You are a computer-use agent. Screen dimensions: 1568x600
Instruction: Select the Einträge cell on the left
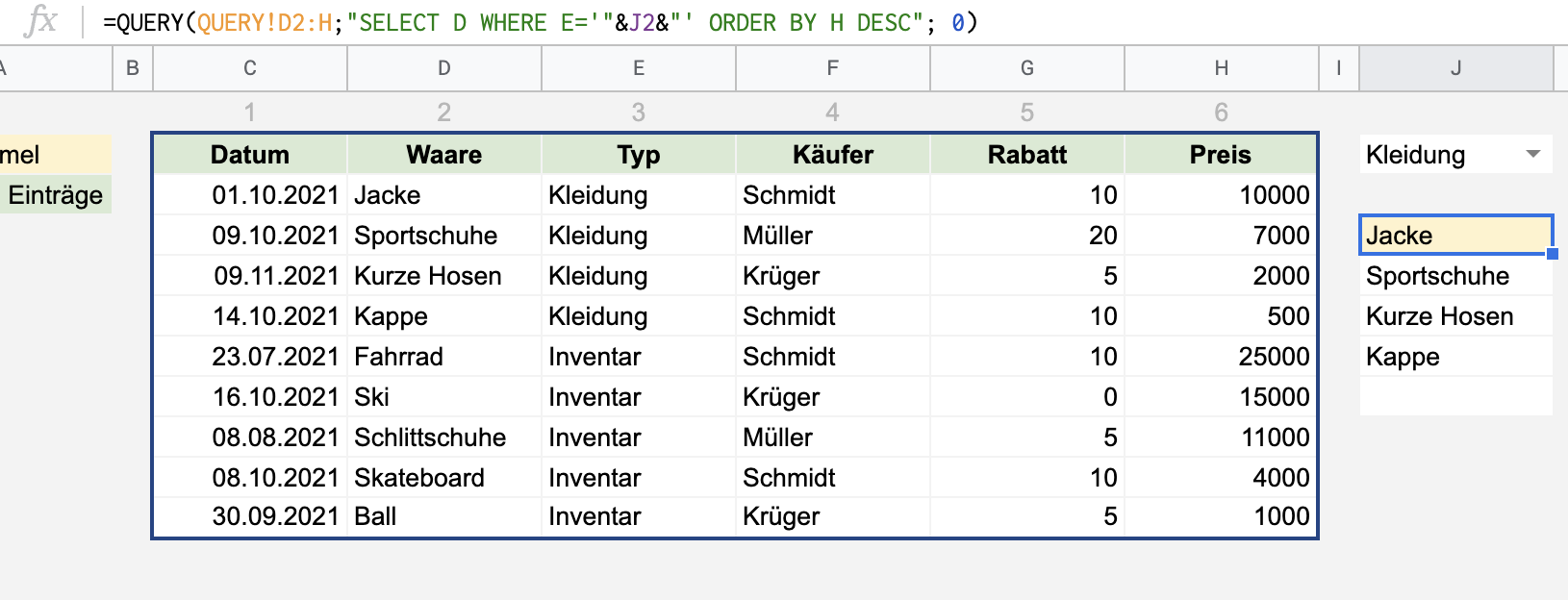(x=55, y=195)
